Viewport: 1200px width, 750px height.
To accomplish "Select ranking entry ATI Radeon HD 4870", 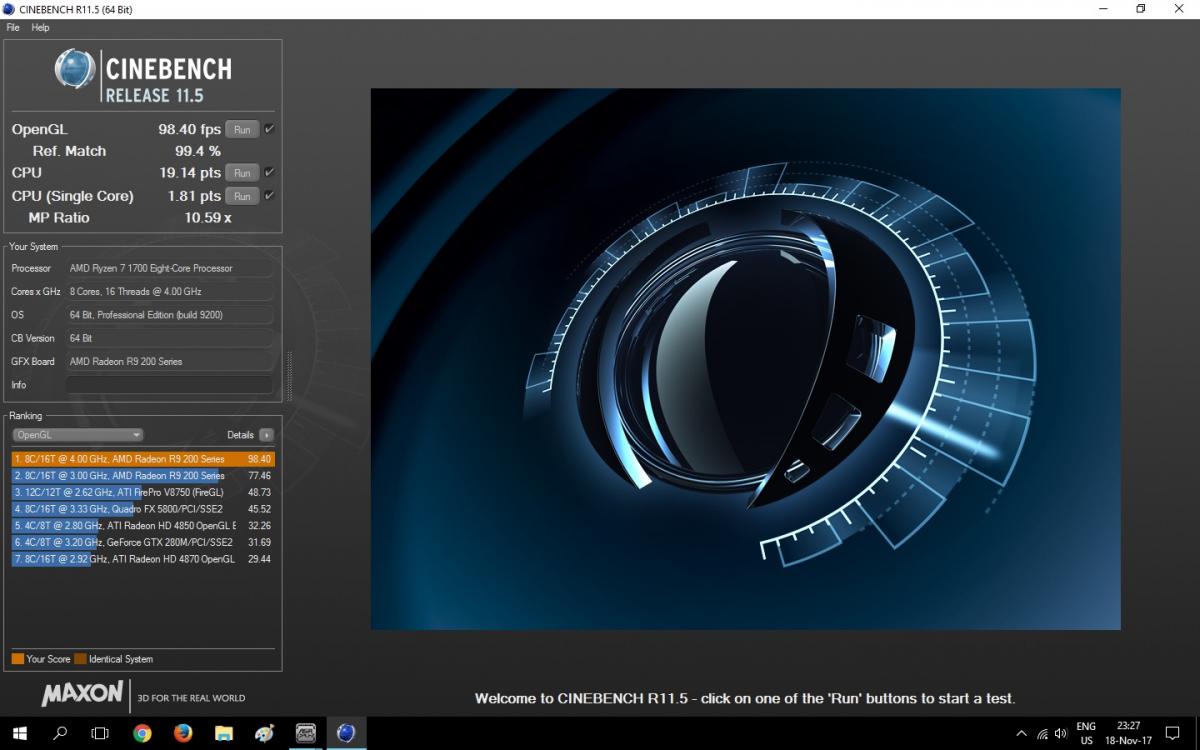I will [142, 559].
